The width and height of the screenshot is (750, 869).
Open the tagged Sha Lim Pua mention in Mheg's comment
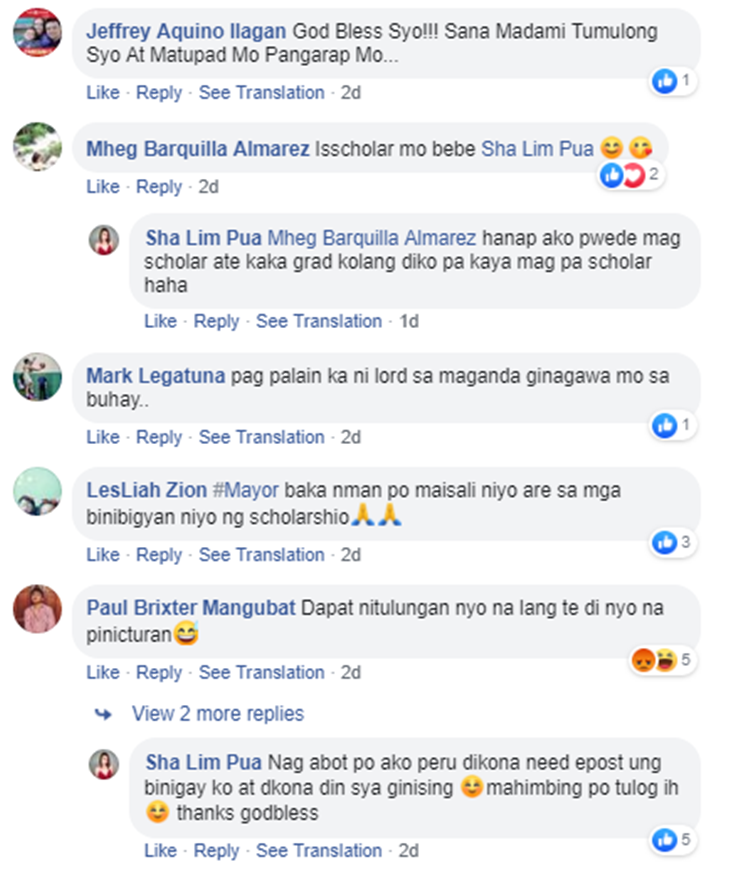pyautogui.click(x=537, y=149)
